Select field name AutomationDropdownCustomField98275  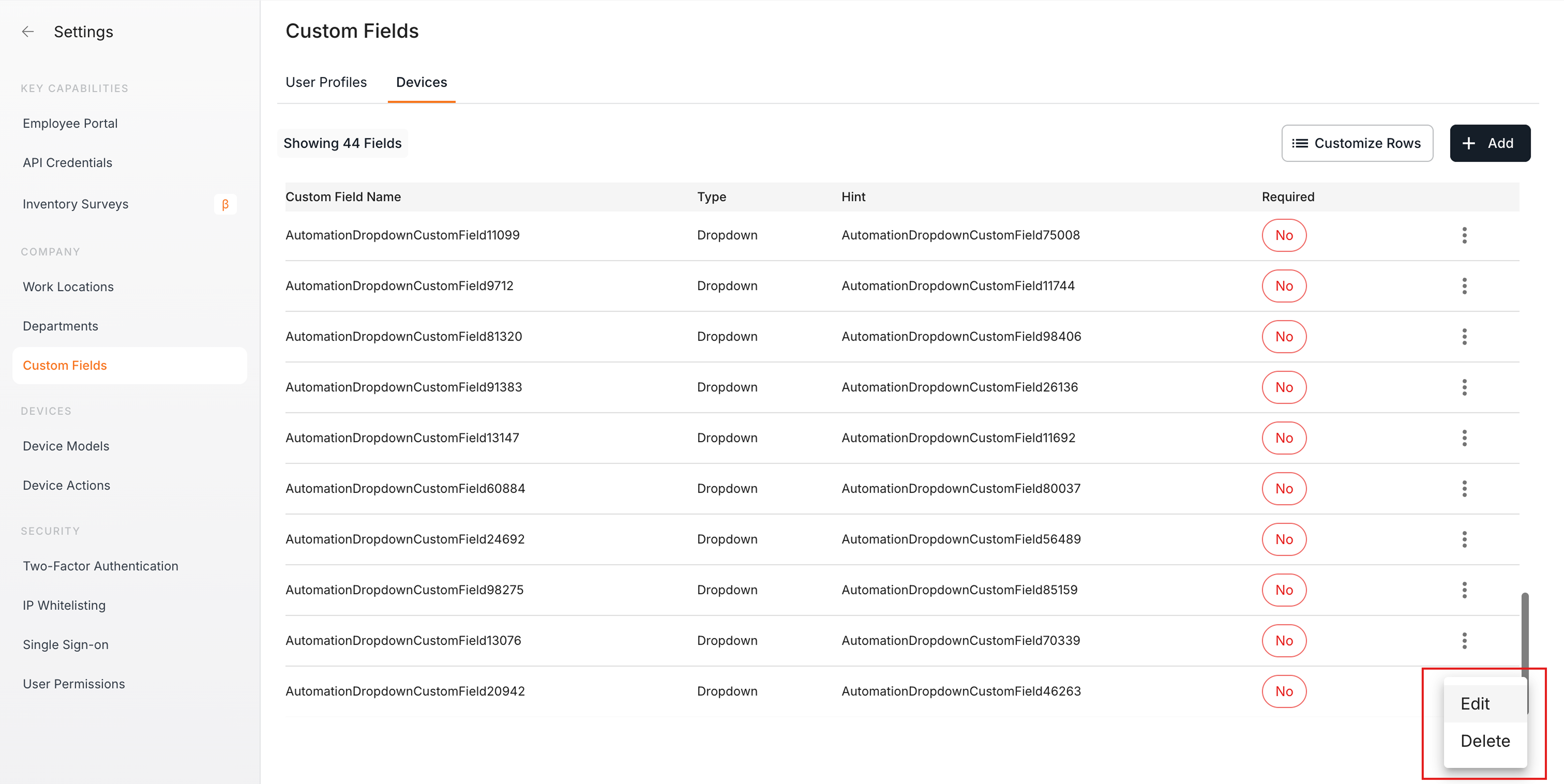pyautogui.click(x=404, y=590)
